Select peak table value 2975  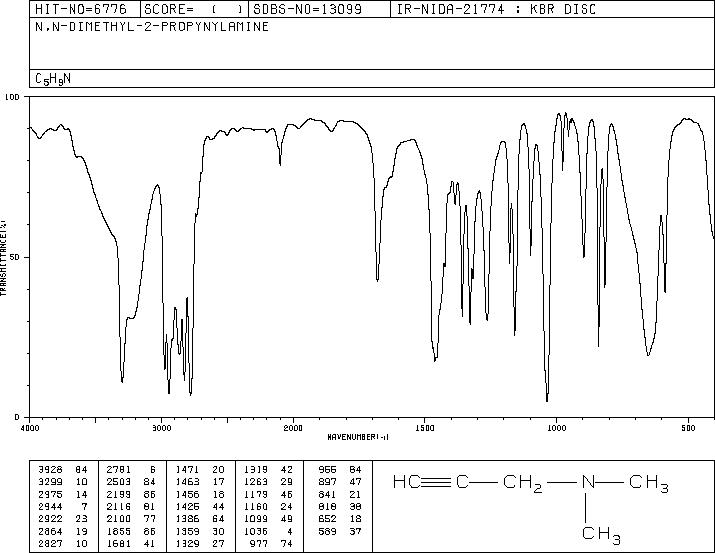coord(50,494)
